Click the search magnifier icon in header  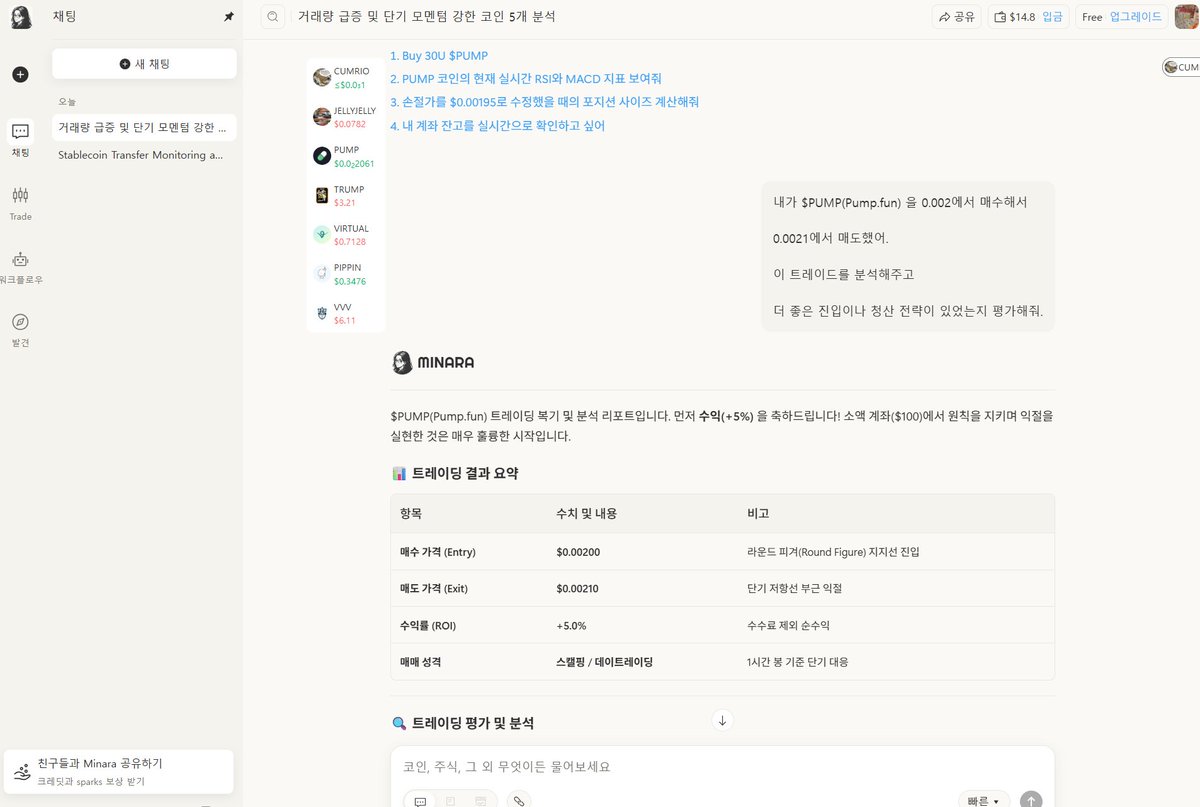click(x=273, y=17)
